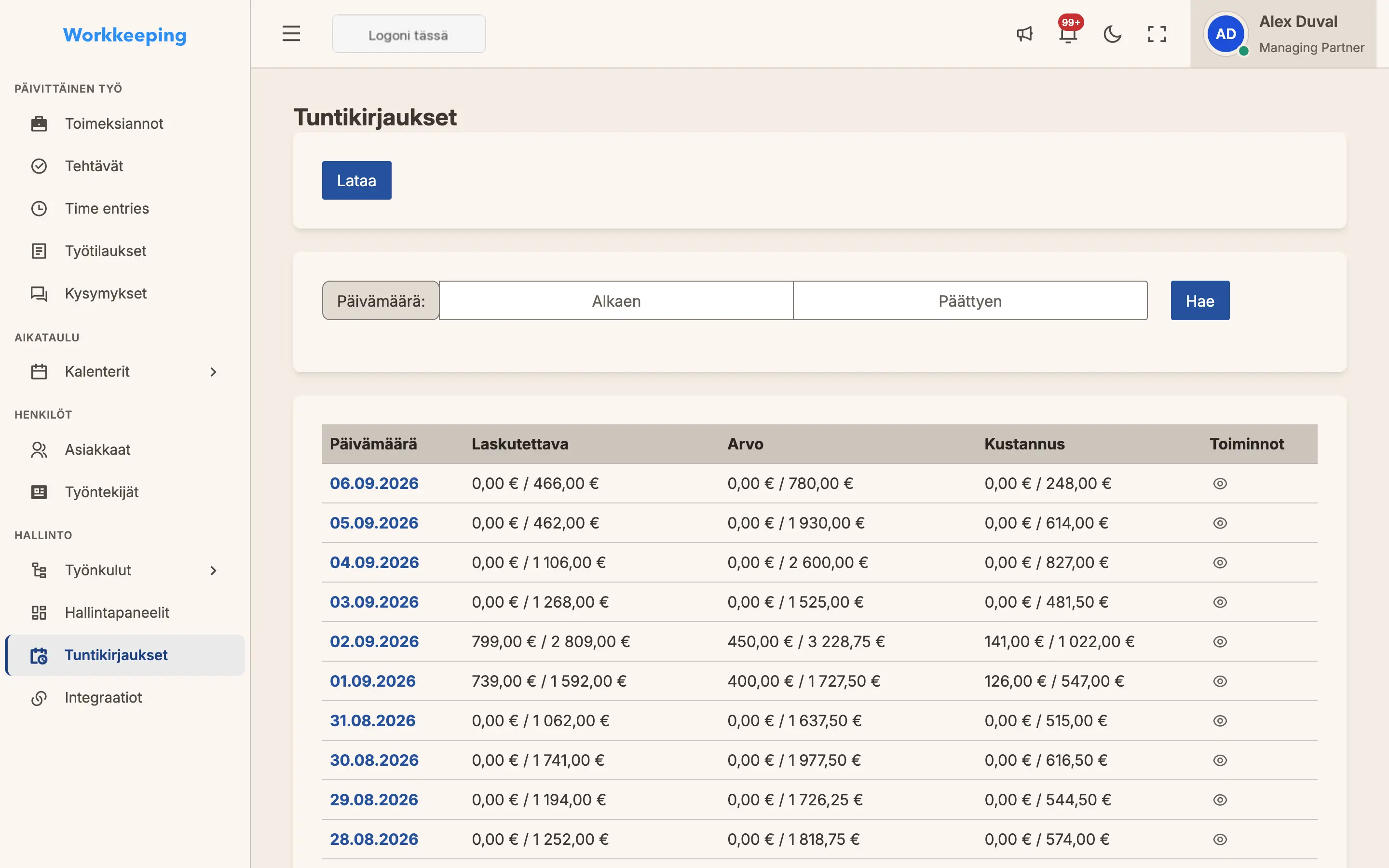
Task: Open announcements megaphone icon
Action: [1024, 34]
